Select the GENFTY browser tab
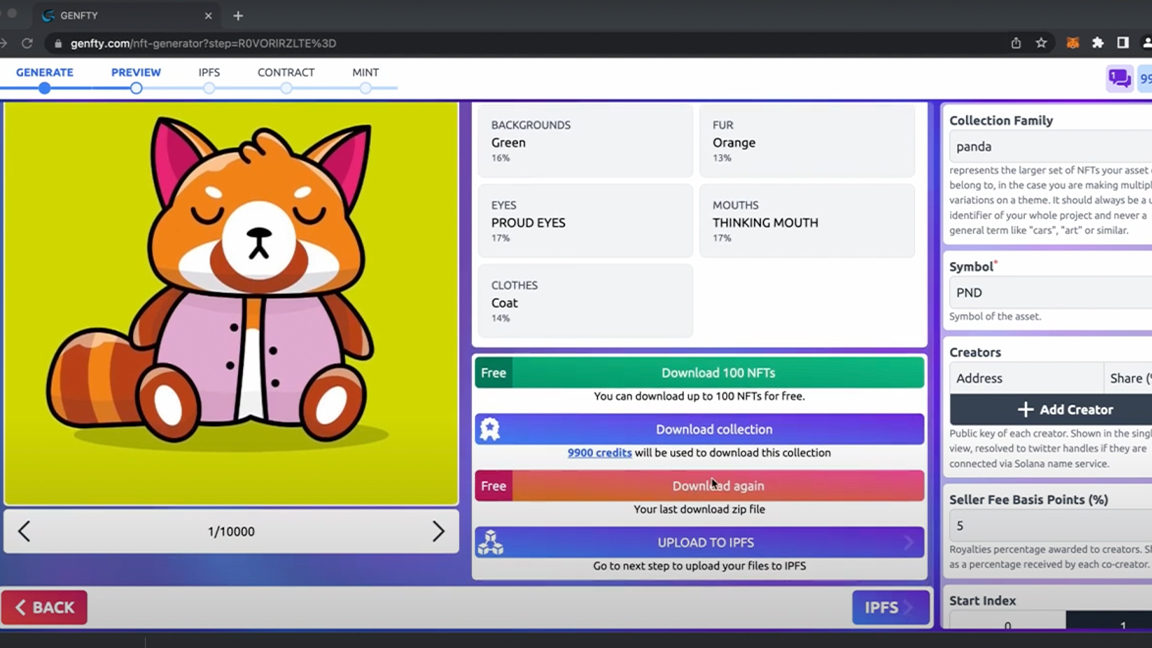Screen dimensions: 1152x648 110,15
